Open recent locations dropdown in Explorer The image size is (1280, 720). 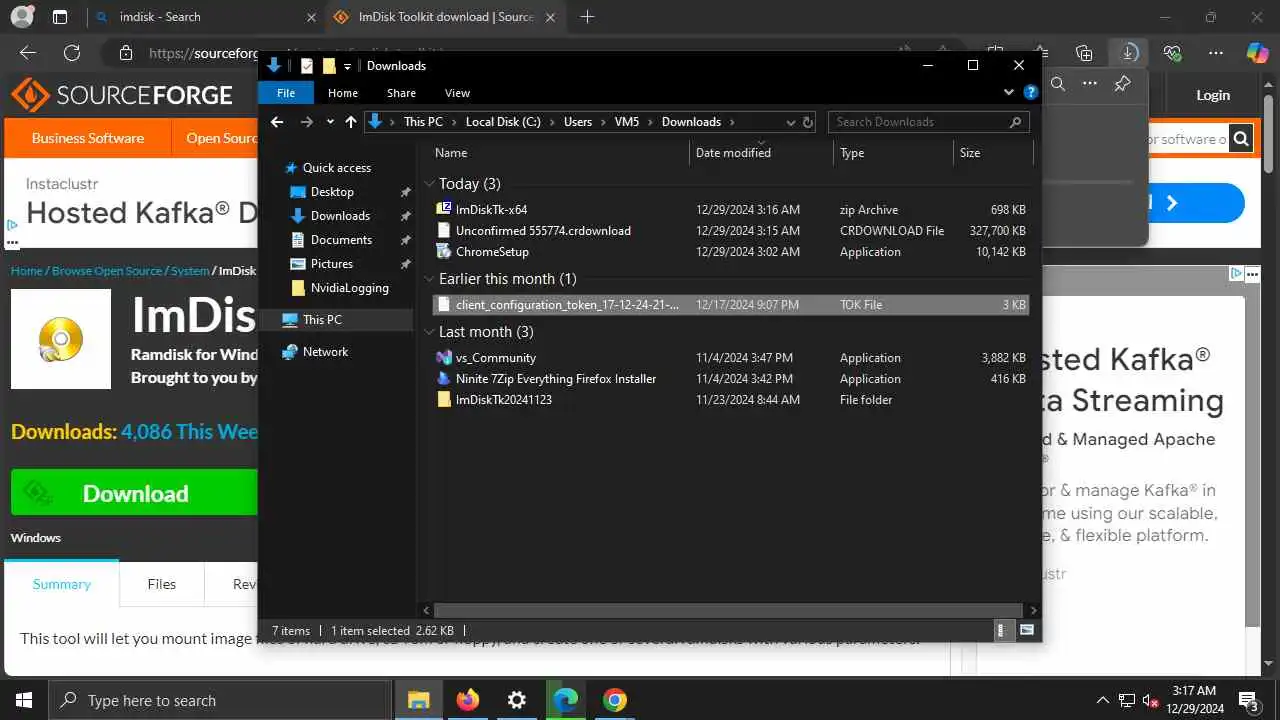[330, 122]
